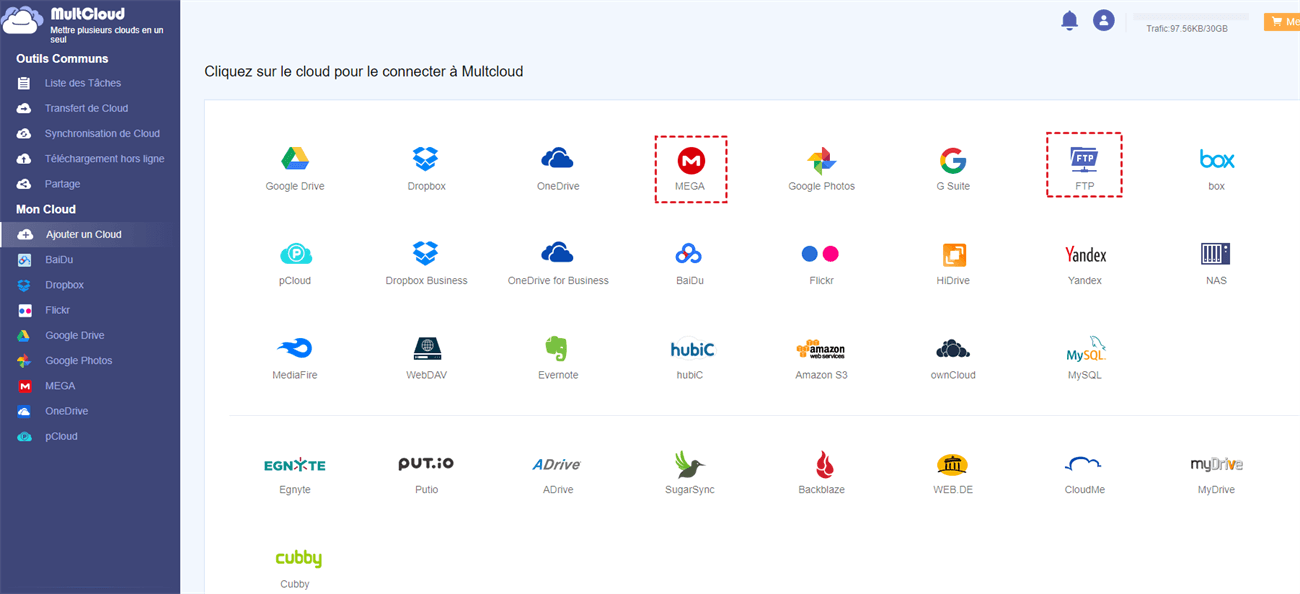Click the Flickr dots icon in grid
The width and height of the screenshot is (1300, 594).
click(x=820, y=254)
